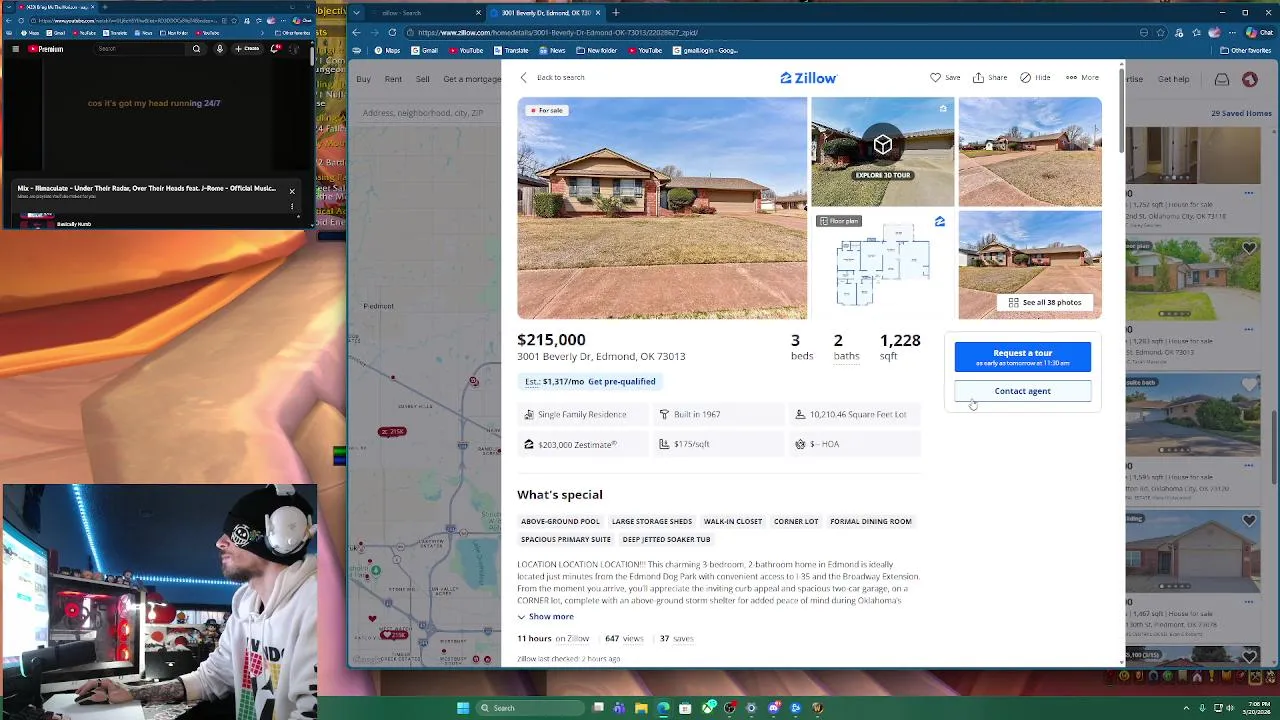
Task: Open the Translate bookmark in the Zillow window
Action: point(511,50)
